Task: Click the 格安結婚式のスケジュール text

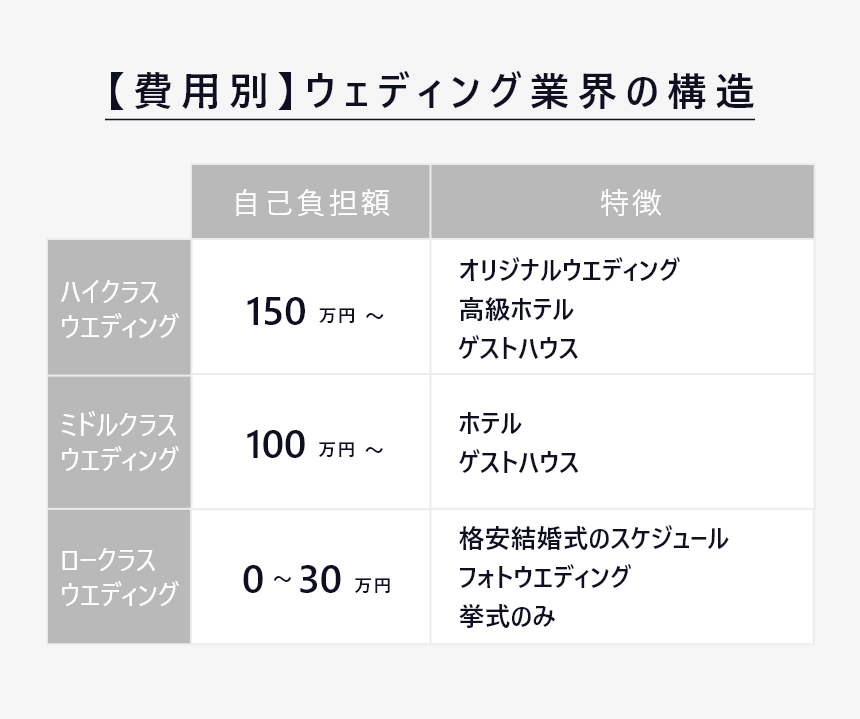Action: coord(594,538)
